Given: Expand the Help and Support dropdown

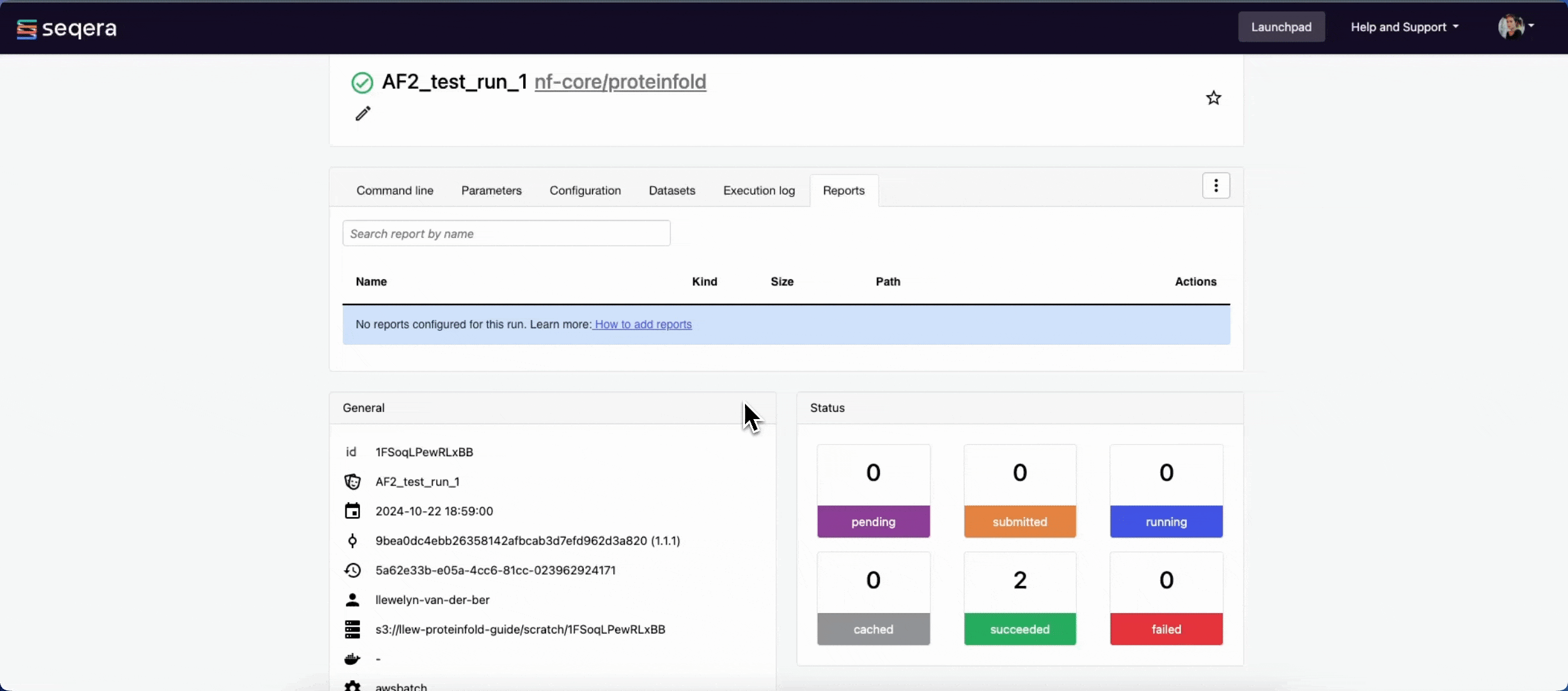Looking at the screenshot, I should [x=1404, y=27].
